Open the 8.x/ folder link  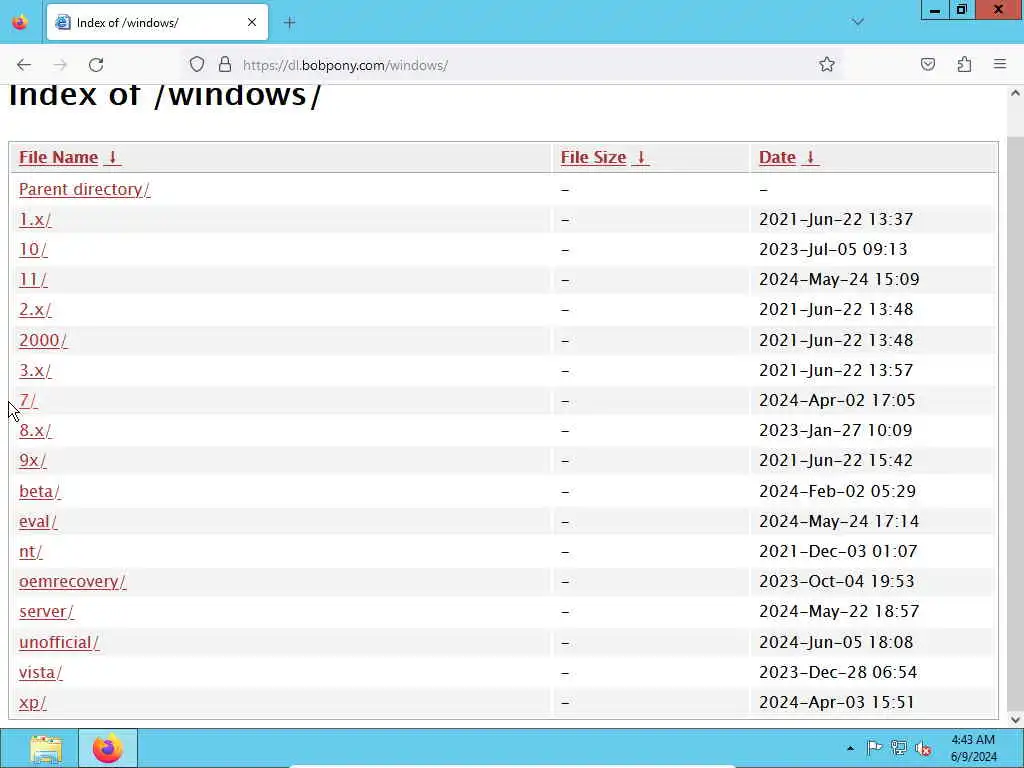click(35, 430)
